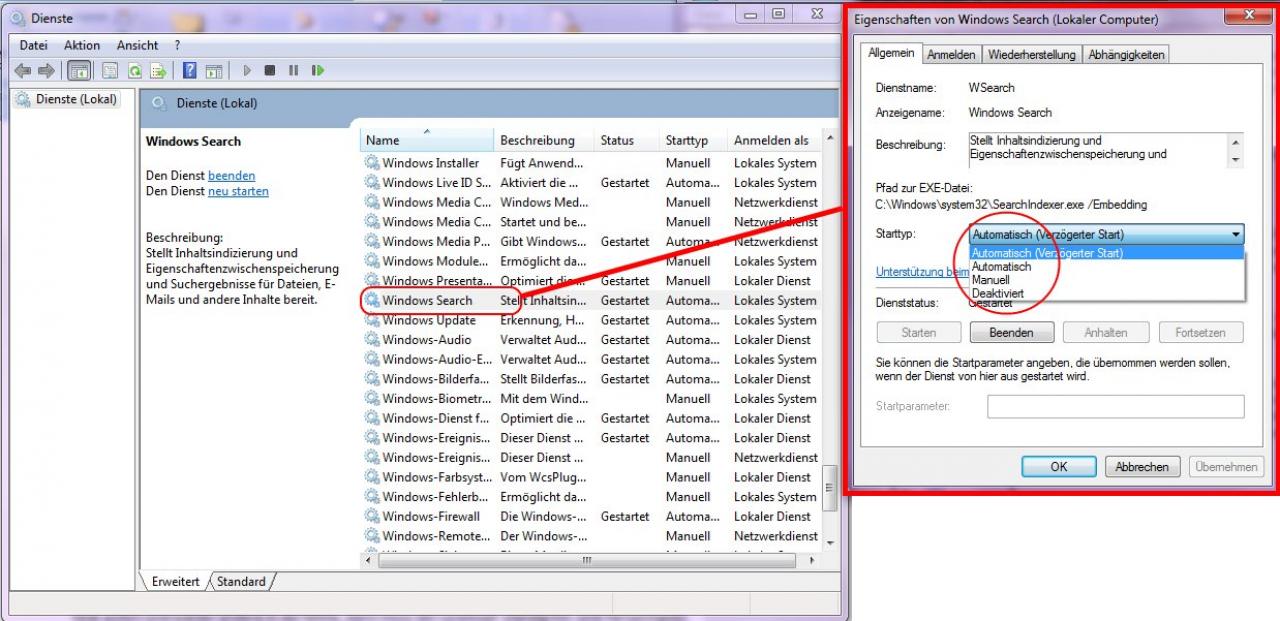Click the gear icon beside Windows Live ID S...

[372, 183]
